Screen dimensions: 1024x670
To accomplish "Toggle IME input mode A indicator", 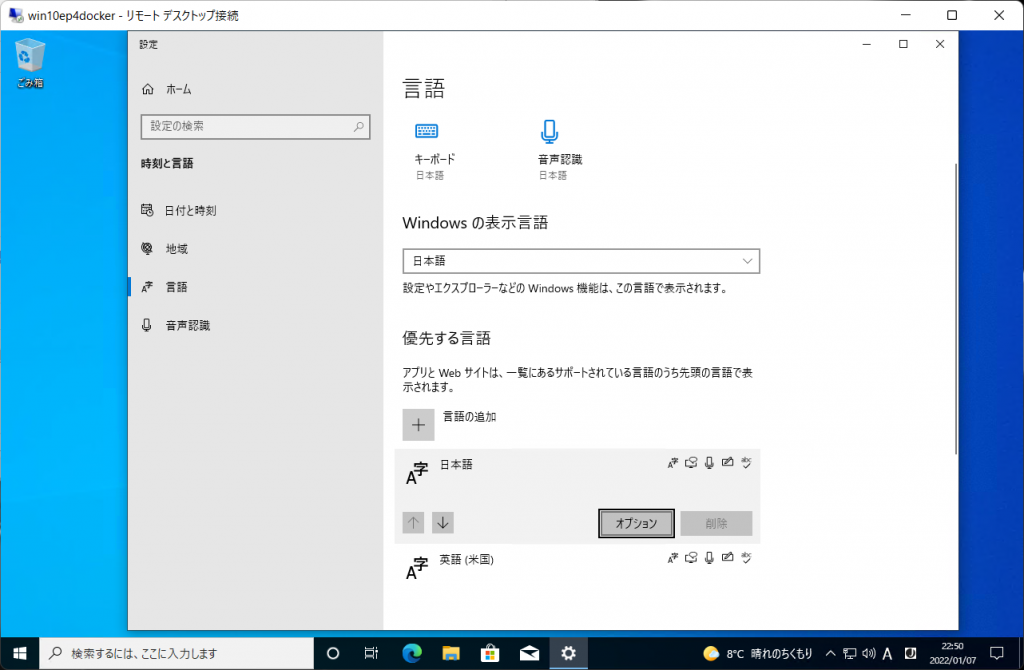I will (887, 653).
